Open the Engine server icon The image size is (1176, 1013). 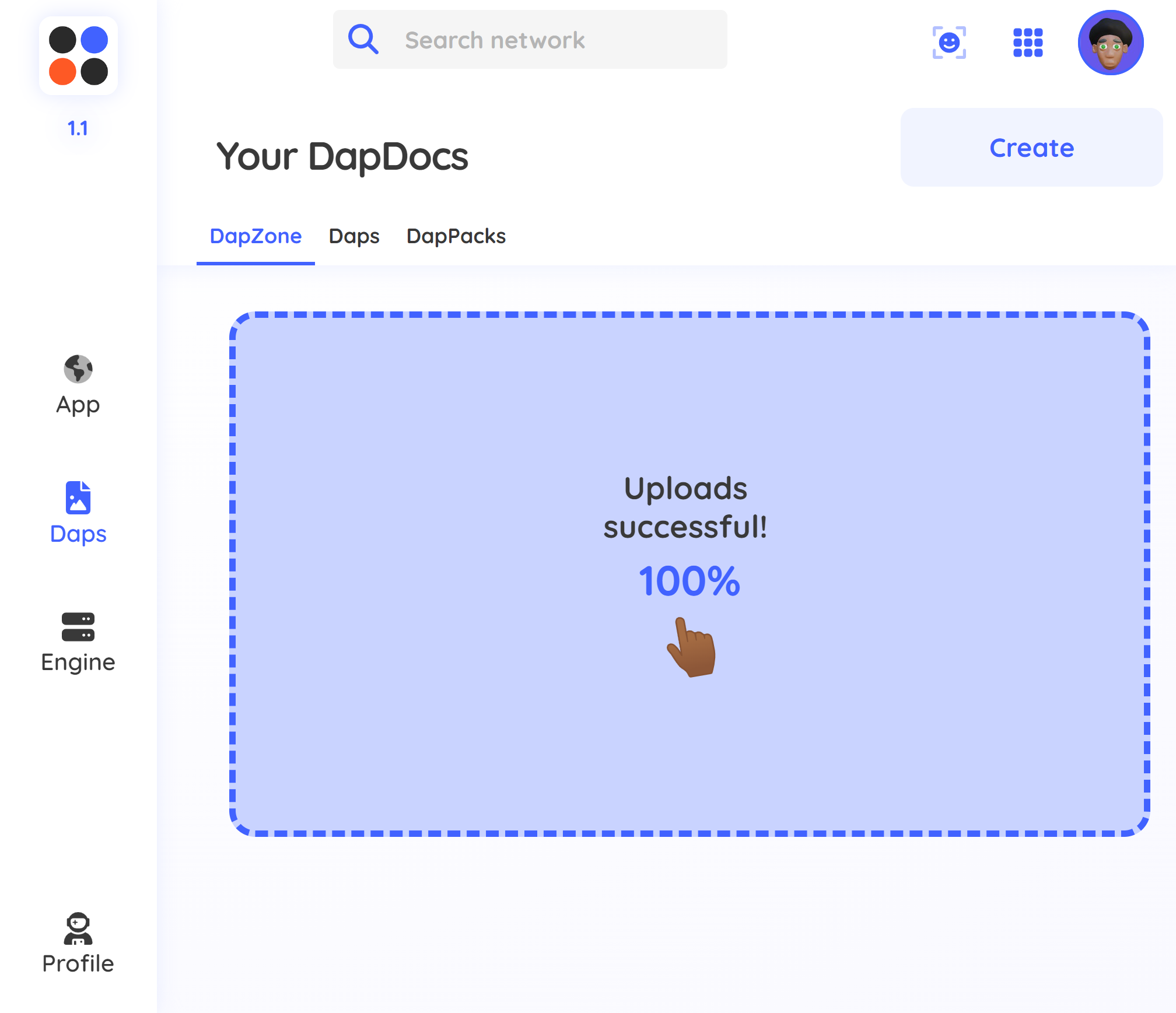(x=78, y=627)
